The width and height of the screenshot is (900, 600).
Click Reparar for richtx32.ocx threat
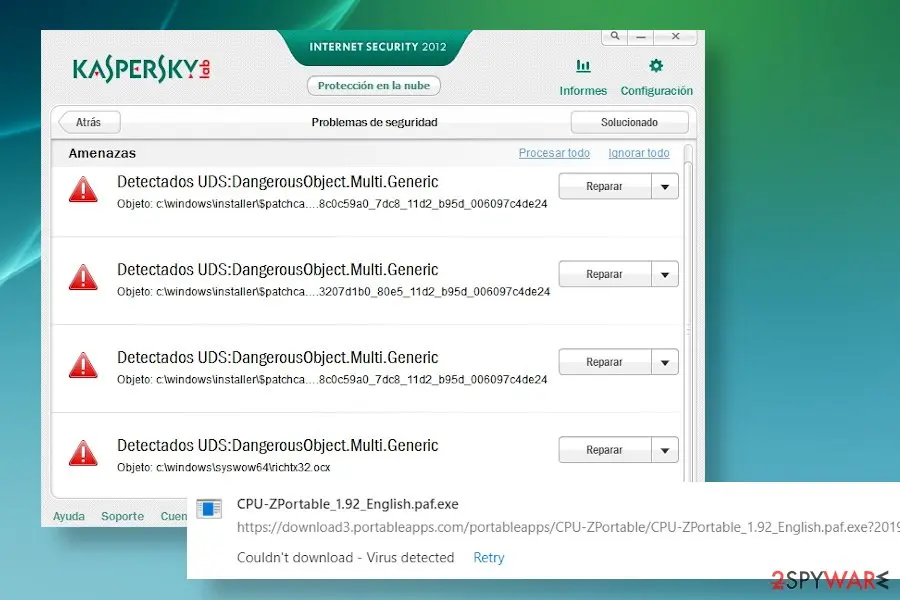tap(605, 450)
